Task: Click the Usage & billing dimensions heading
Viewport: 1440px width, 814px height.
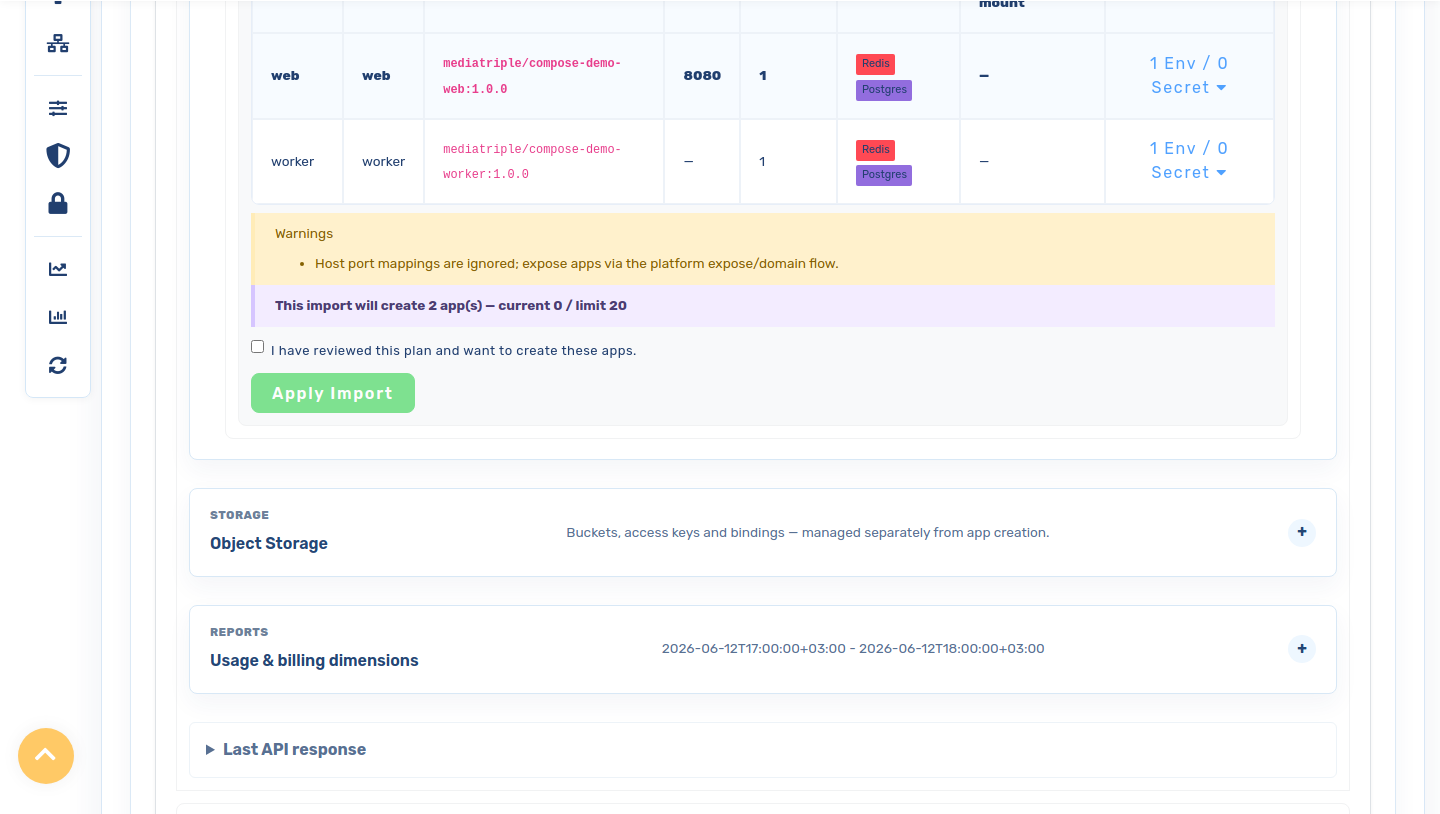Action: click(314, 660)
